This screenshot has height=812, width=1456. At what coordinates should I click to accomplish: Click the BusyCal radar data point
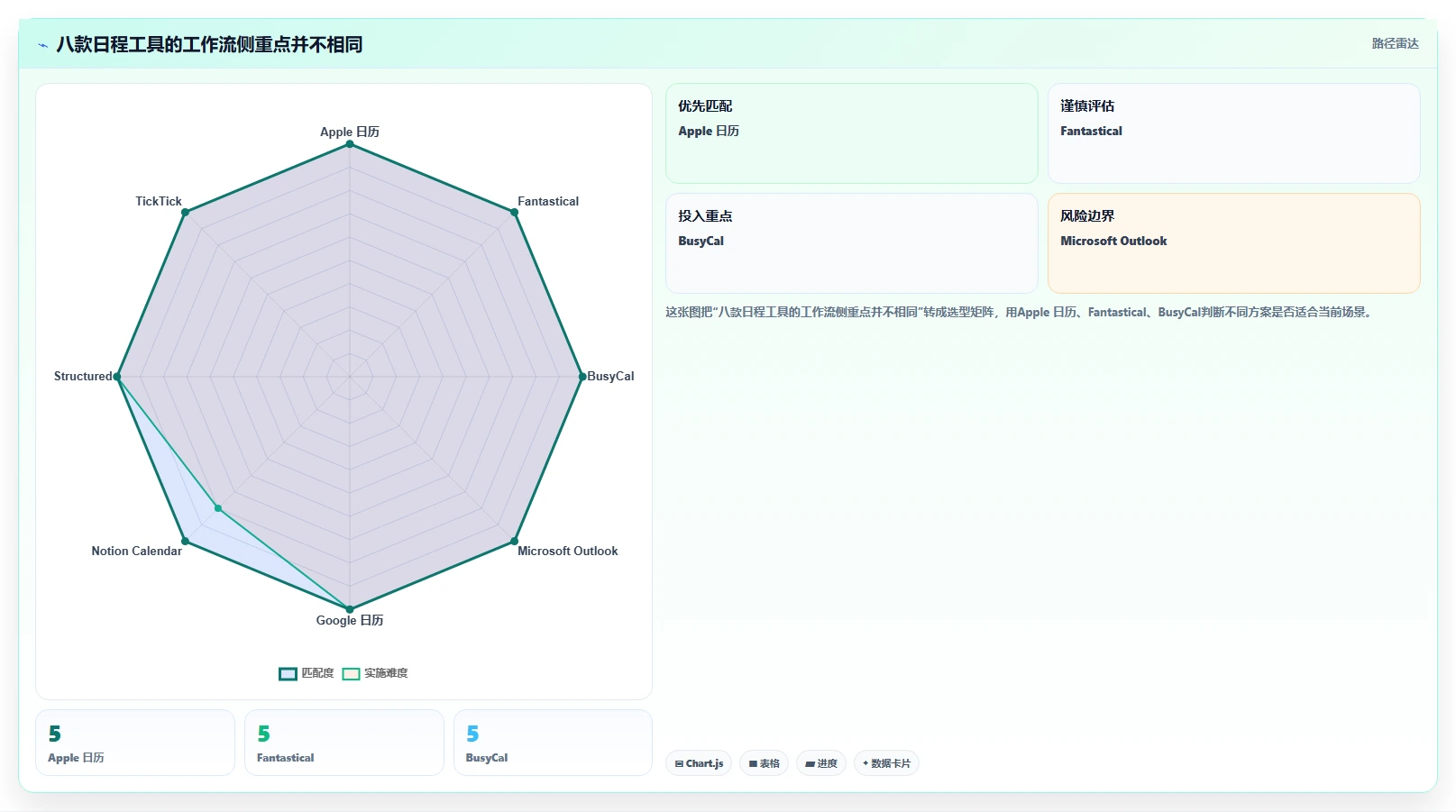(x=582, y=377)
